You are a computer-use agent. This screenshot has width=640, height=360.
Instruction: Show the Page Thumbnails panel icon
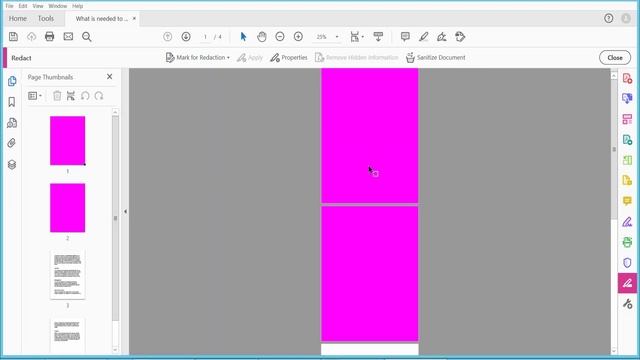click(x=12, y=81)
